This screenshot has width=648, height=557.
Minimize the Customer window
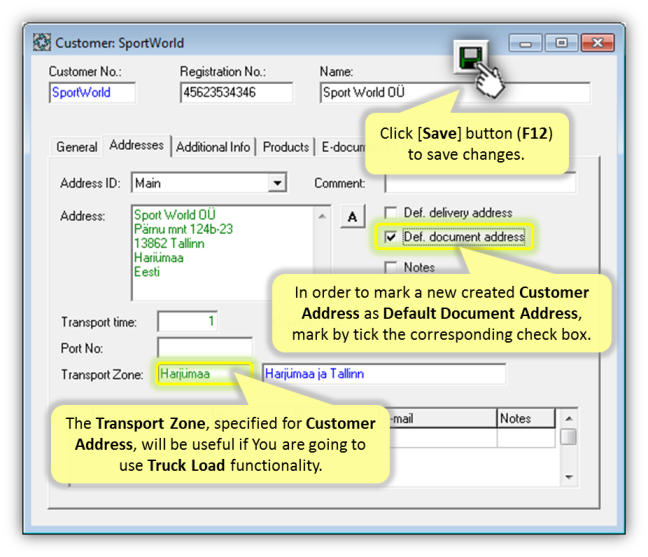[525, 43]
